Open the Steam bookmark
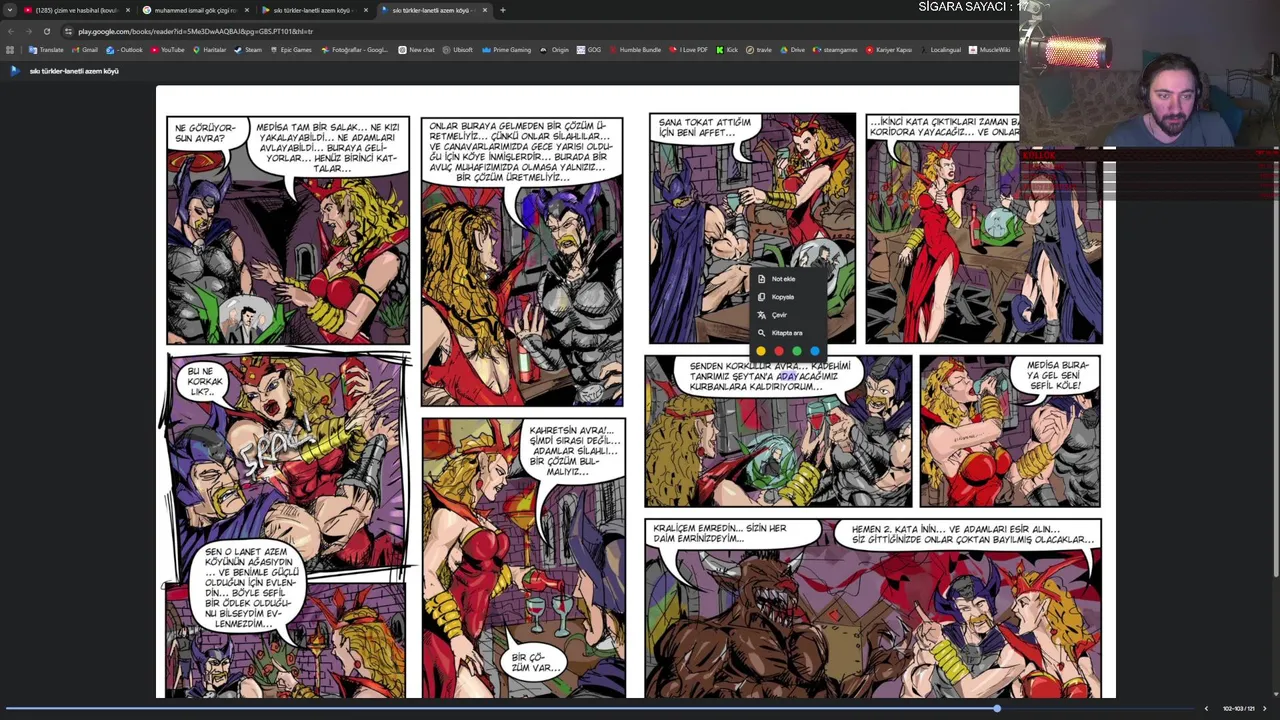 248,50
